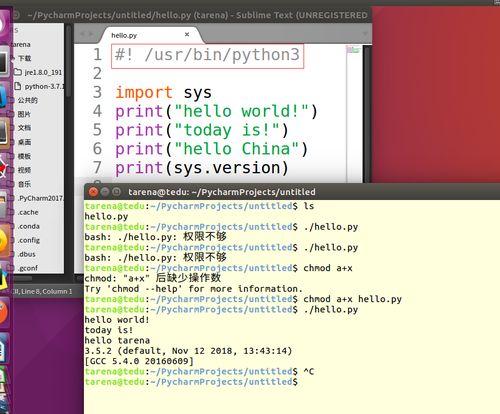The image size is (500, 414).
Task: Close the hello.py tab
Action: pos(187,34)
